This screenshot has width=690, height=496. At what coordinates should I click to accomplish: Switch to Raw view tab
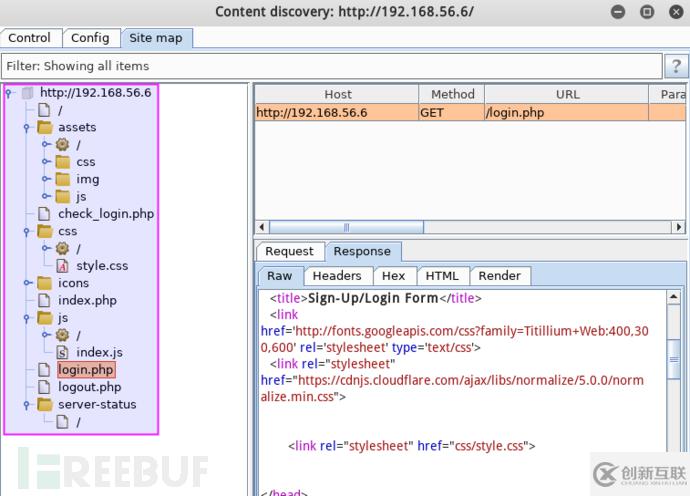pos(280,276)
